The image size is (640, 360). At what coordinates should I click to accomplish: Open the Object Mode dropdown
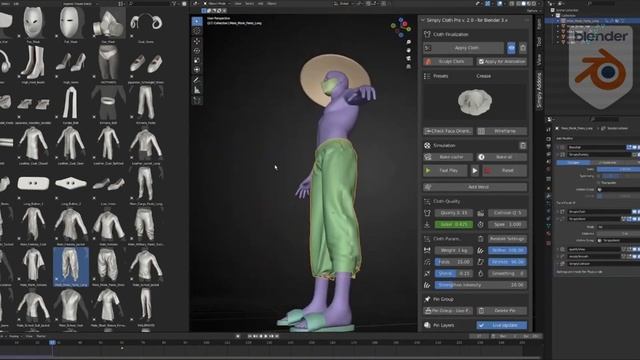(217, 3)
